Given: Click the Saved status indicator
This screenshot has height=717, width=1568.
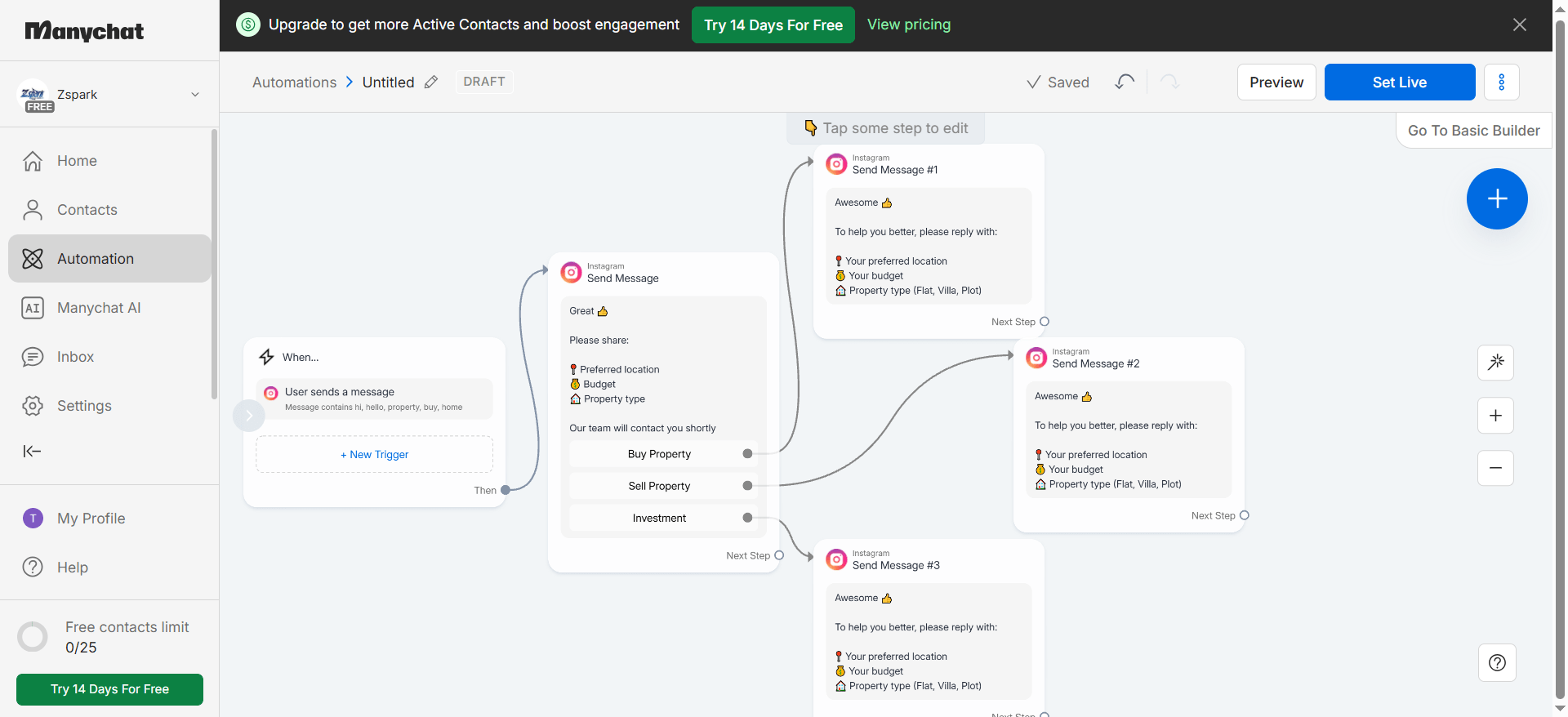Looking at the screenshot, I should [x=1058, y=82].
